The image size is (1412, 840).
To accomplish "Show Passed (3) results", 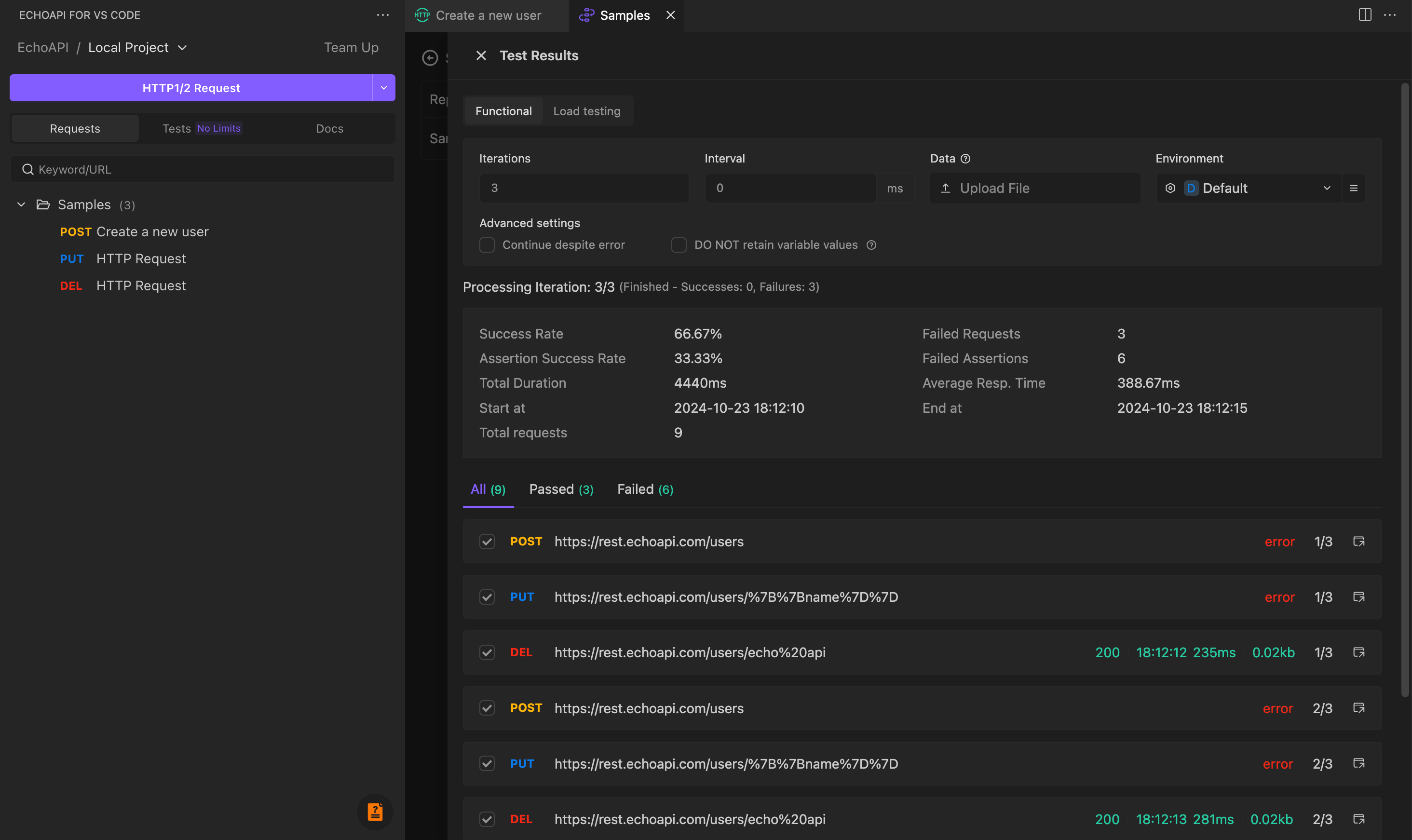I will click(x=561, y=489).
